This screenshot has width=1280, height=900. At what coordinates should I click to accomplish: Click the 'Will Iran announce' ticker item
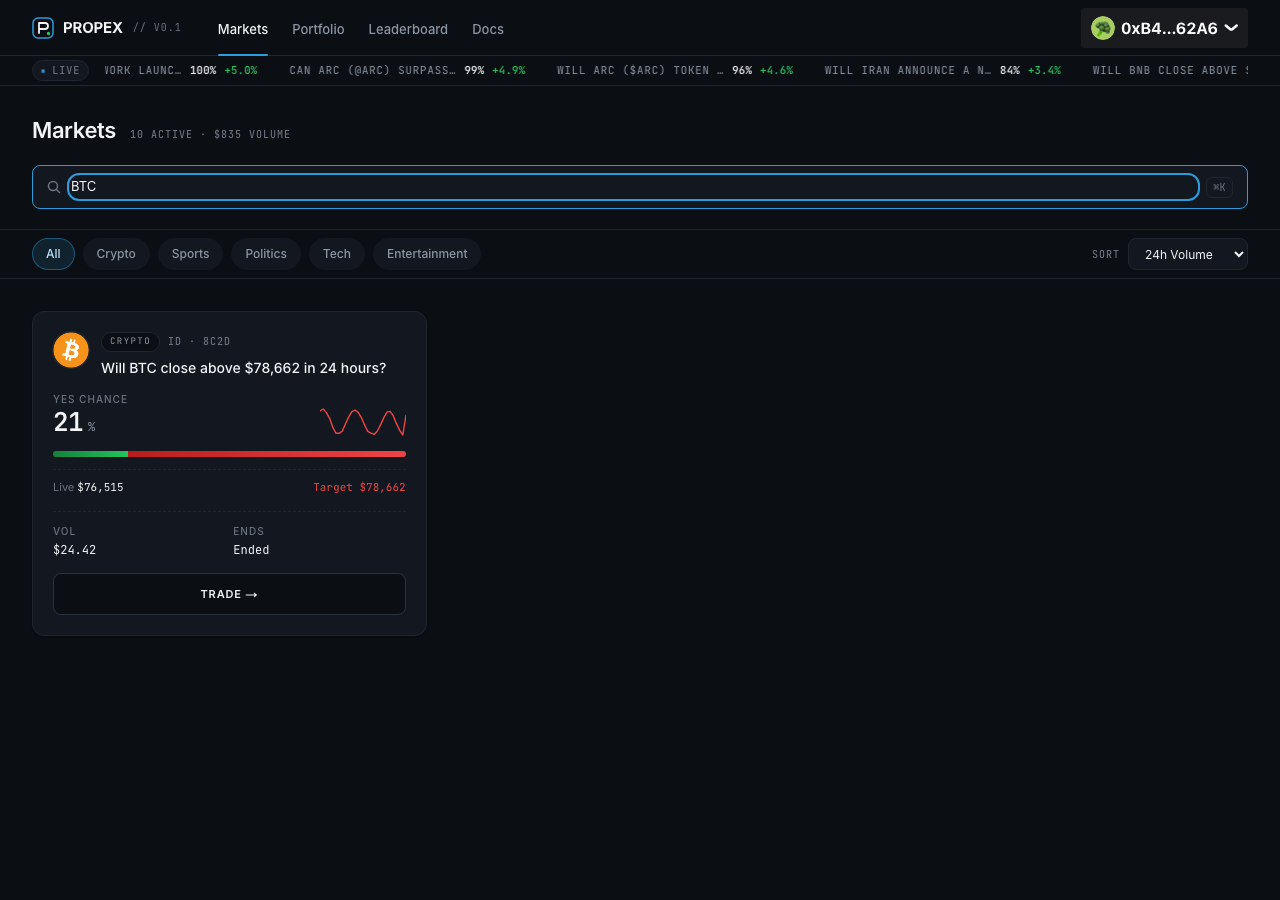click(943, 70)
